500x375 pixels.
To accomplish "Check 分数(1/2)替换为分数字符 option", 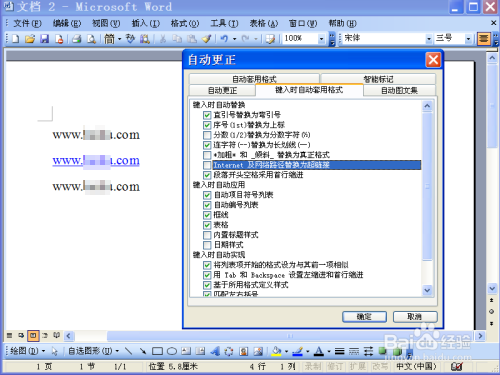I will click(x=207, y=135).
